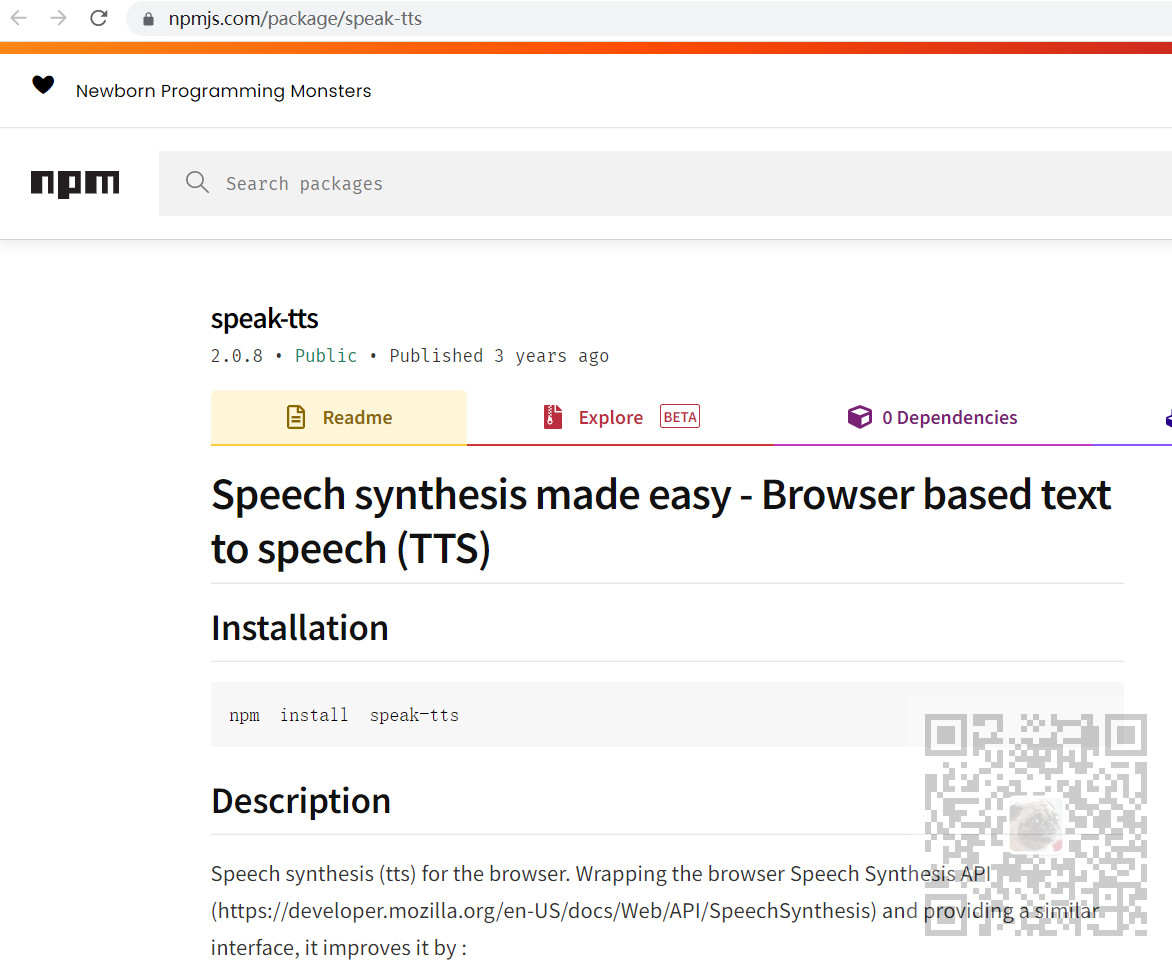View site info via the lock icon
Screen dimensions: 1172x960
pos(149,19)
